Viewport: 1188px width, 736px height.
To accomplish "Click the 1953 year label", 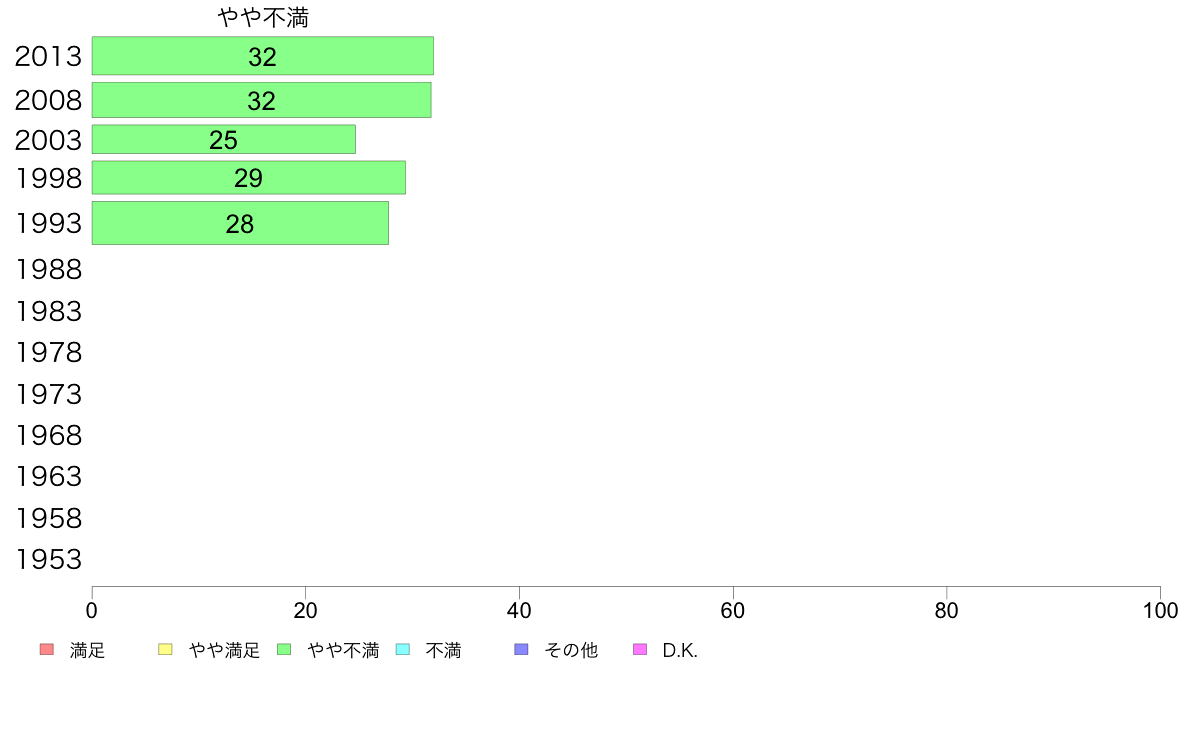I will click(x=48, y=560).
